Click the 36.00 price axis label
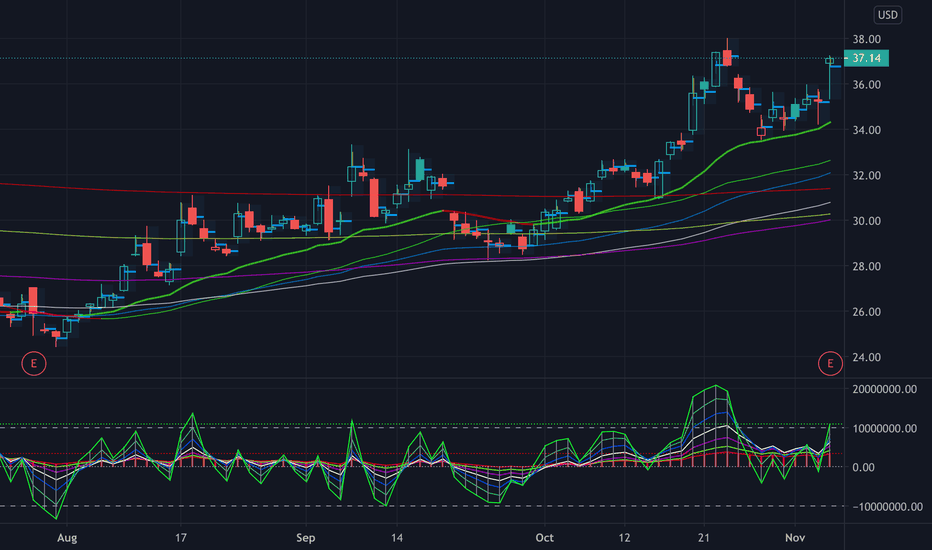This screenshot has width=932, height=550. 867,85
